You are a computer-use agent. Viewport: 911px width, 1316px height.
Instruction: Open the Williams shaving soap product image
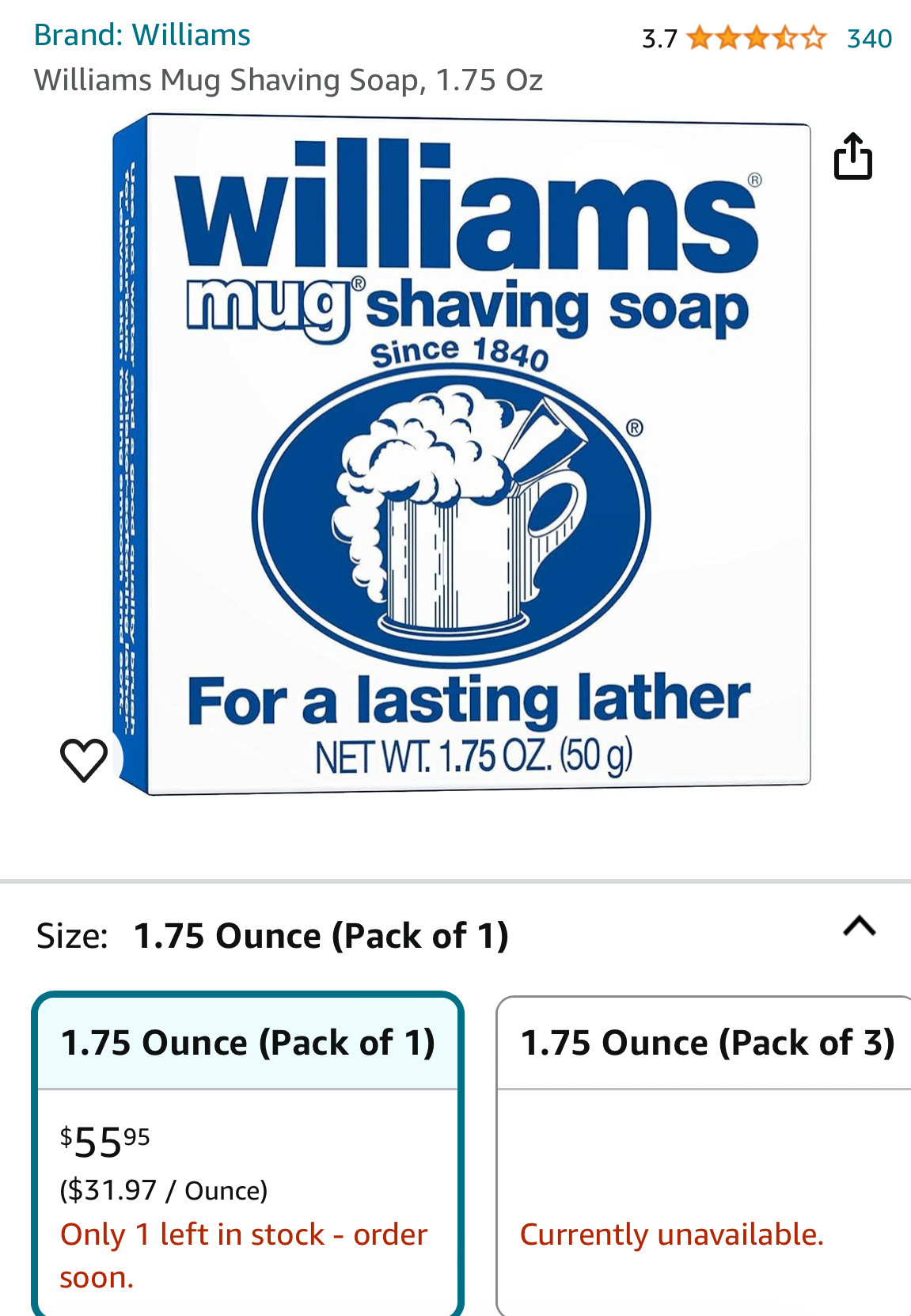pyautogui.click(x=461, y=455)
